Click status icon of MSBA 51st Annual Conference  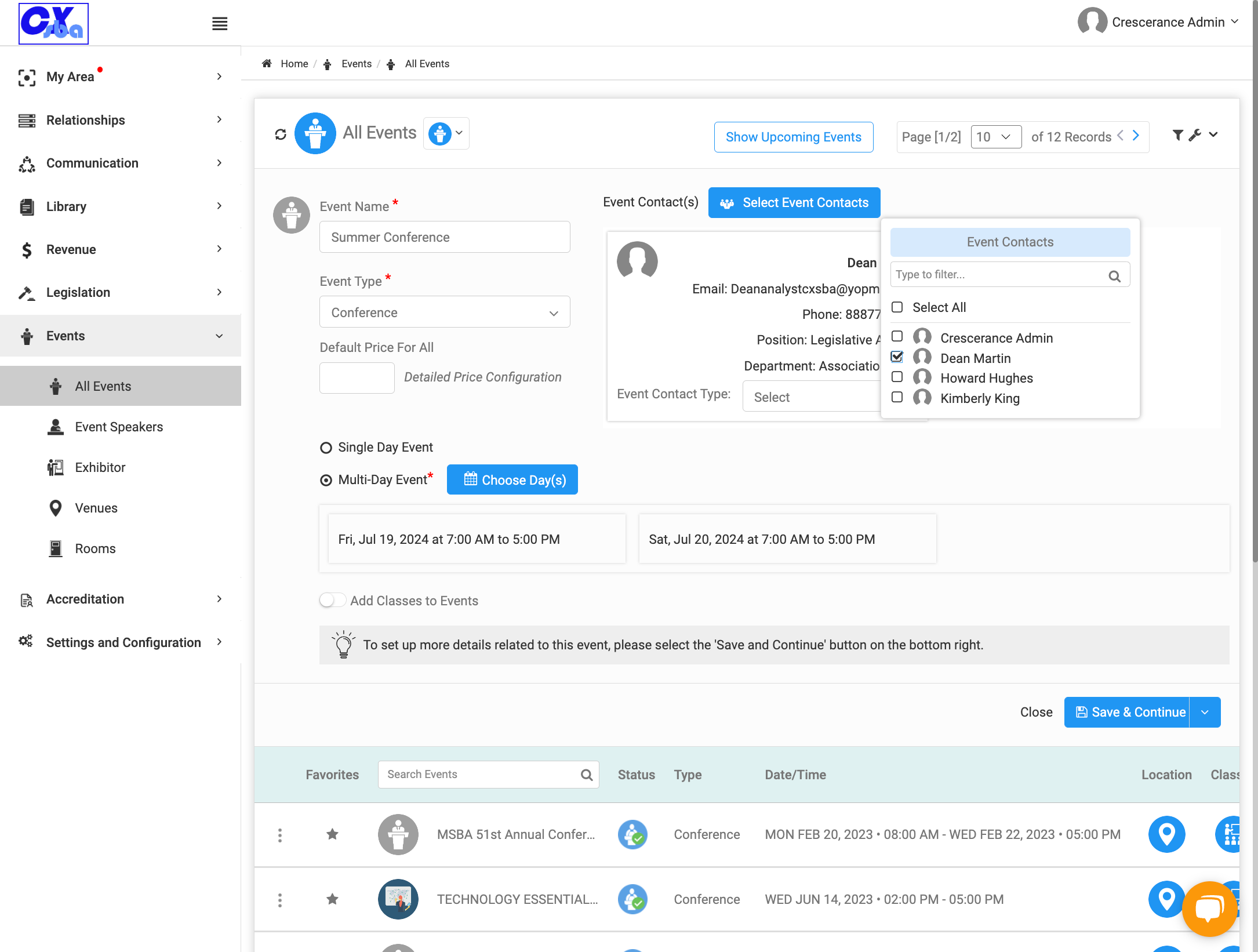point(632,835)
